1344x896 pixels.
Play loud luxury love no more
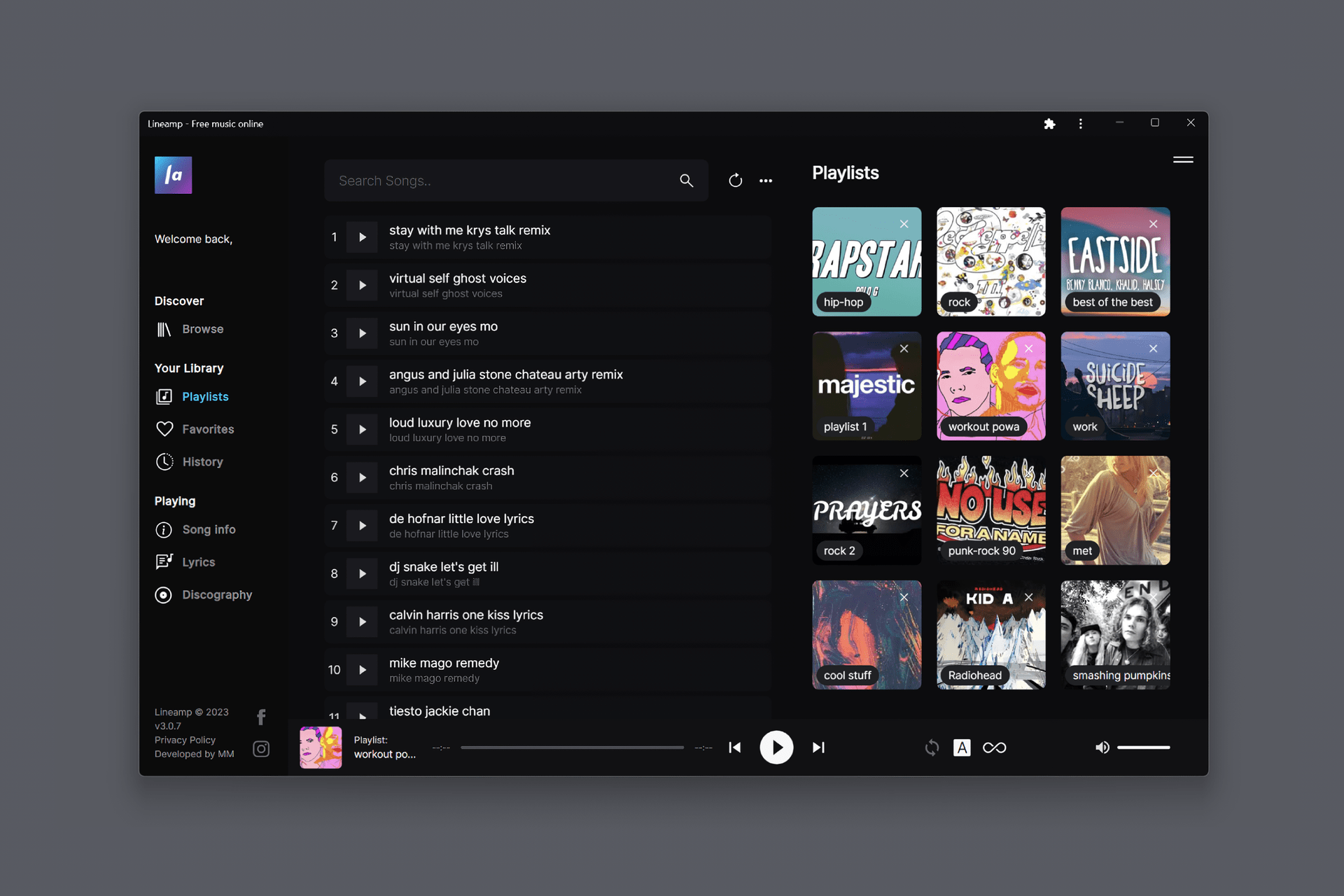pyautogui.click(x=362, y=430)
